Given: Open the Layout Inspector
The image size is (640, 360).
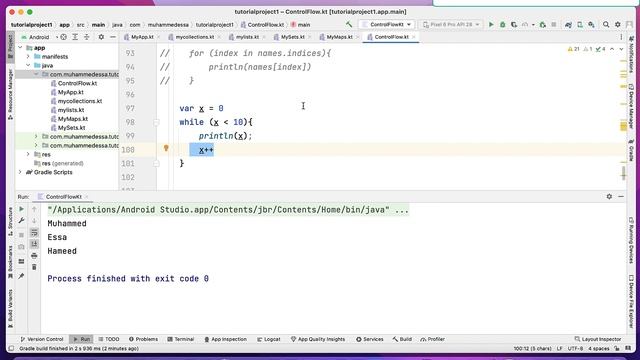Looking at the screenshot, I should click(598, 339).
